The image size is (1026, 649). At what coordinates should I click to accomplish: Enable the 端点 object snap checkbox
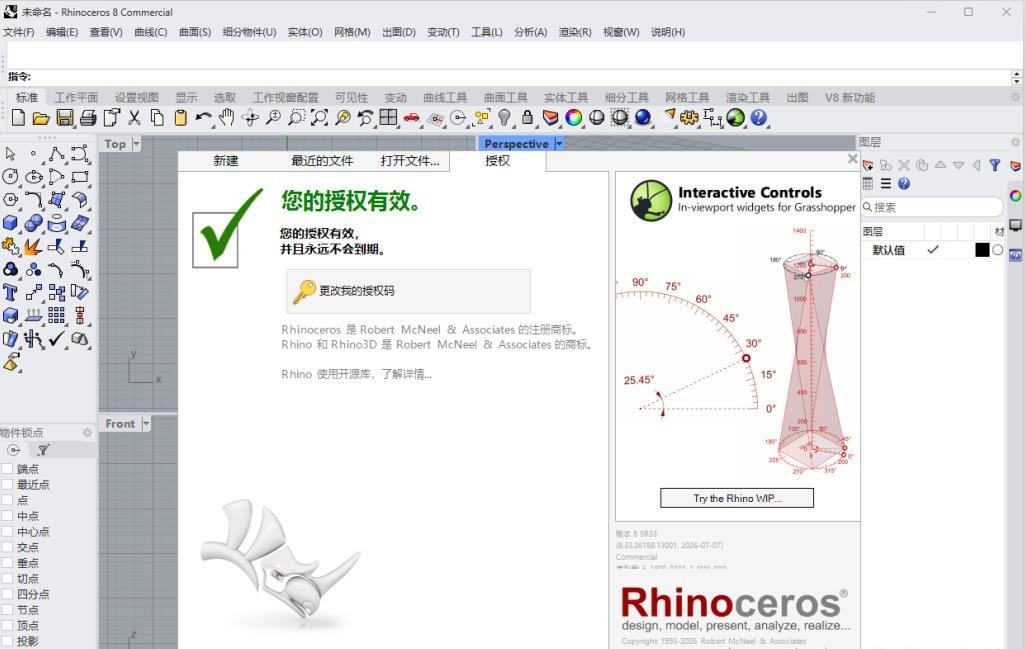8,469
